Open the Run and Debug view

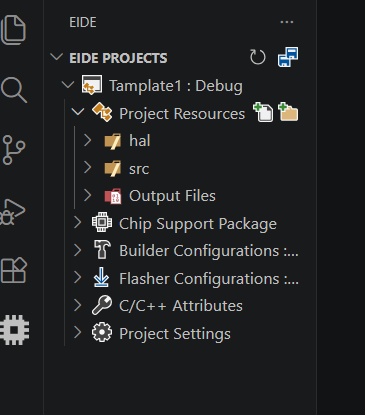[13, 212]
